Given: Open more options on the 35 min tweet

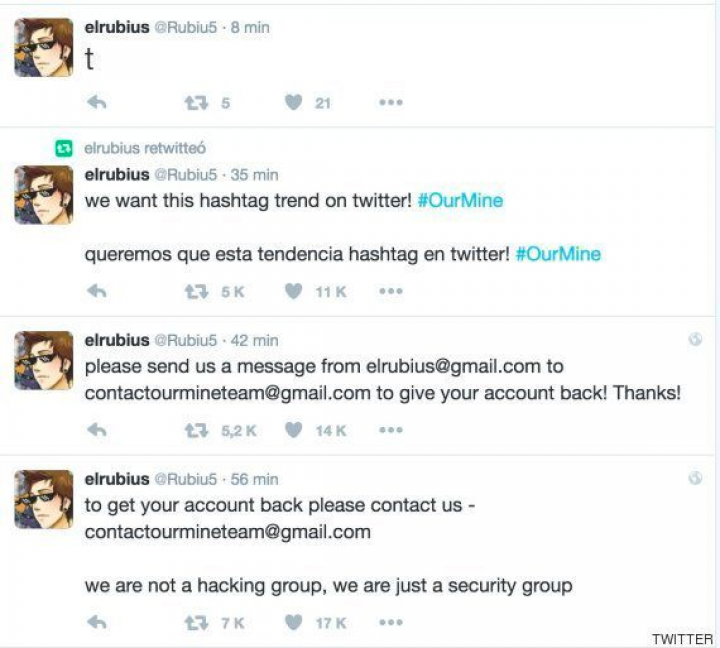Looking at the screenshot, I should (x=390, y=291).
